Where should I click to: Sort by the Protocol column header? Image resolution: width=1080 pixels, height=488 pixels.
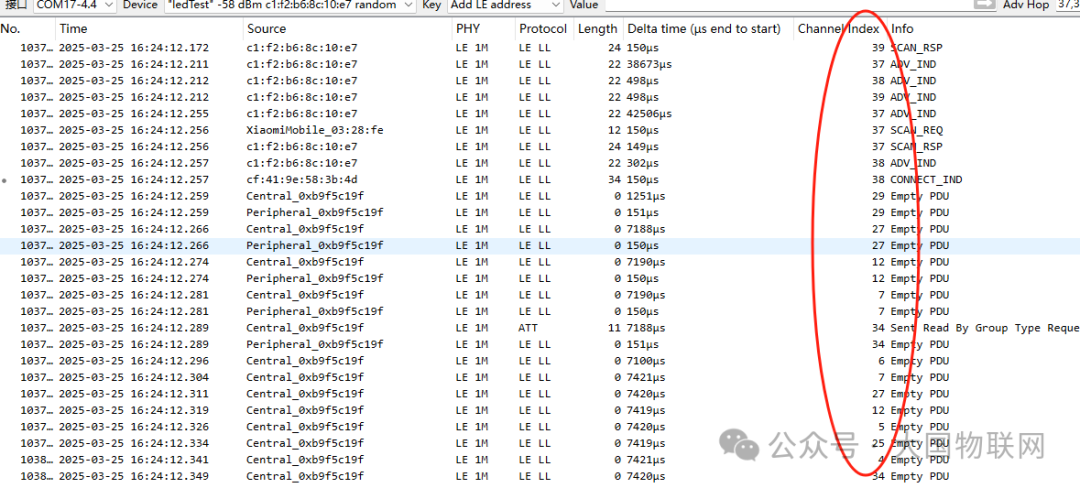coord(544,29)
